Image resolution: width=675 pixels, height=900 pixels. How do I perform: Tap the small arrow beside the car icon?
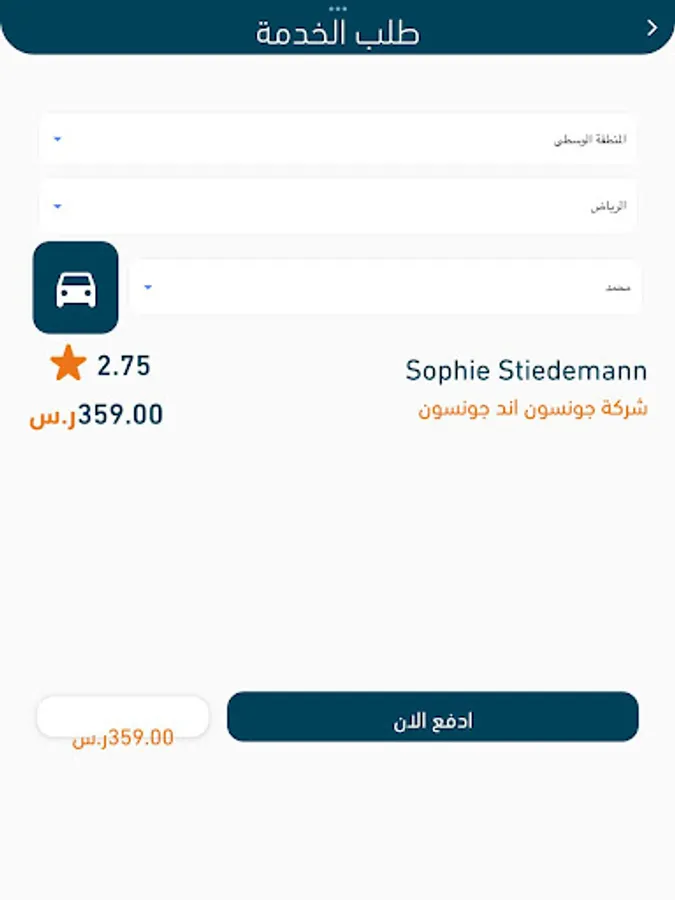(148, 287)
